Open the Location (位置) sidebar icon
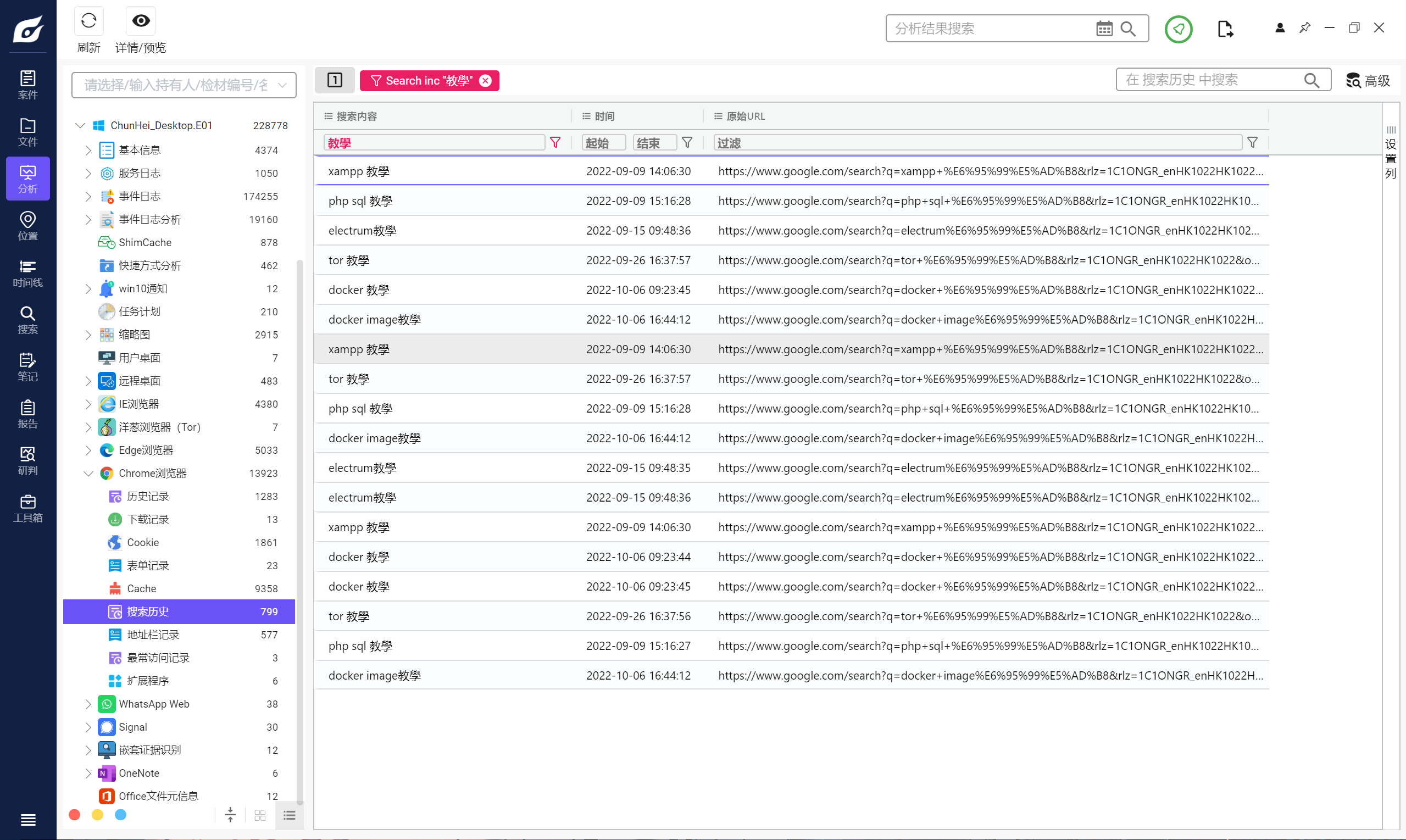 [x=27, y=225]
